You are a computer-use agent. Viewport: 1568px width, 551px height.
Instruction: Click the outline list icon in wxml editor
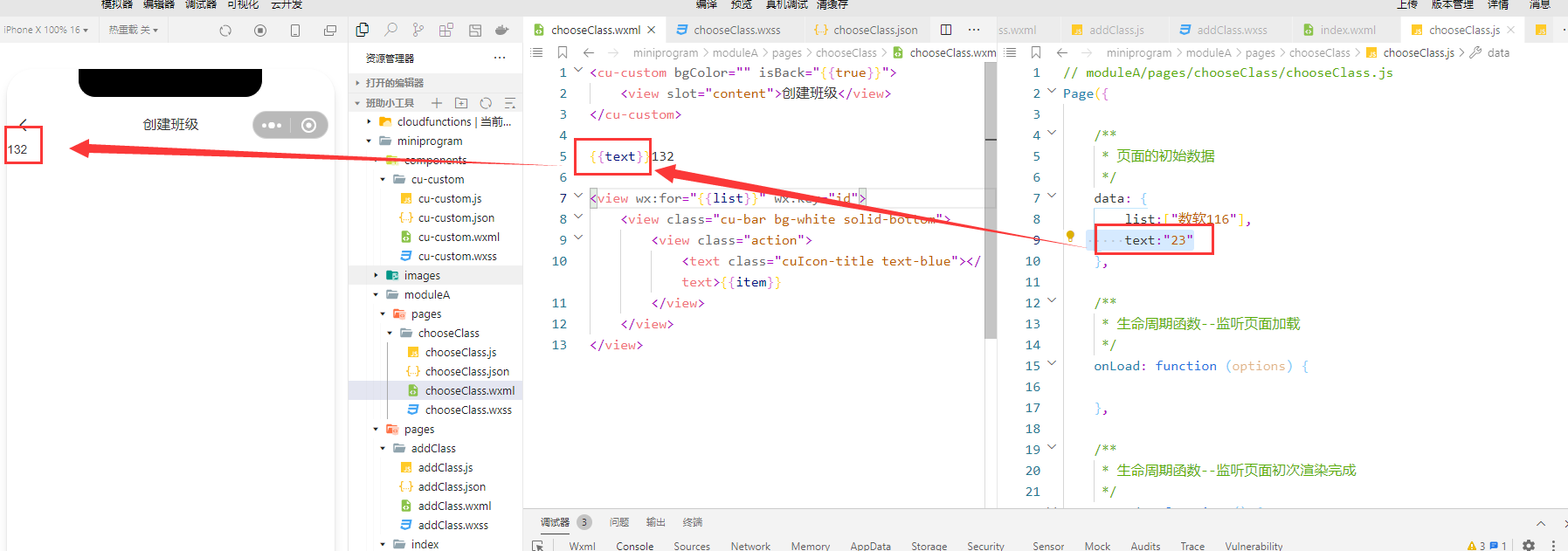pyautogui.click(x=536, y=52)
